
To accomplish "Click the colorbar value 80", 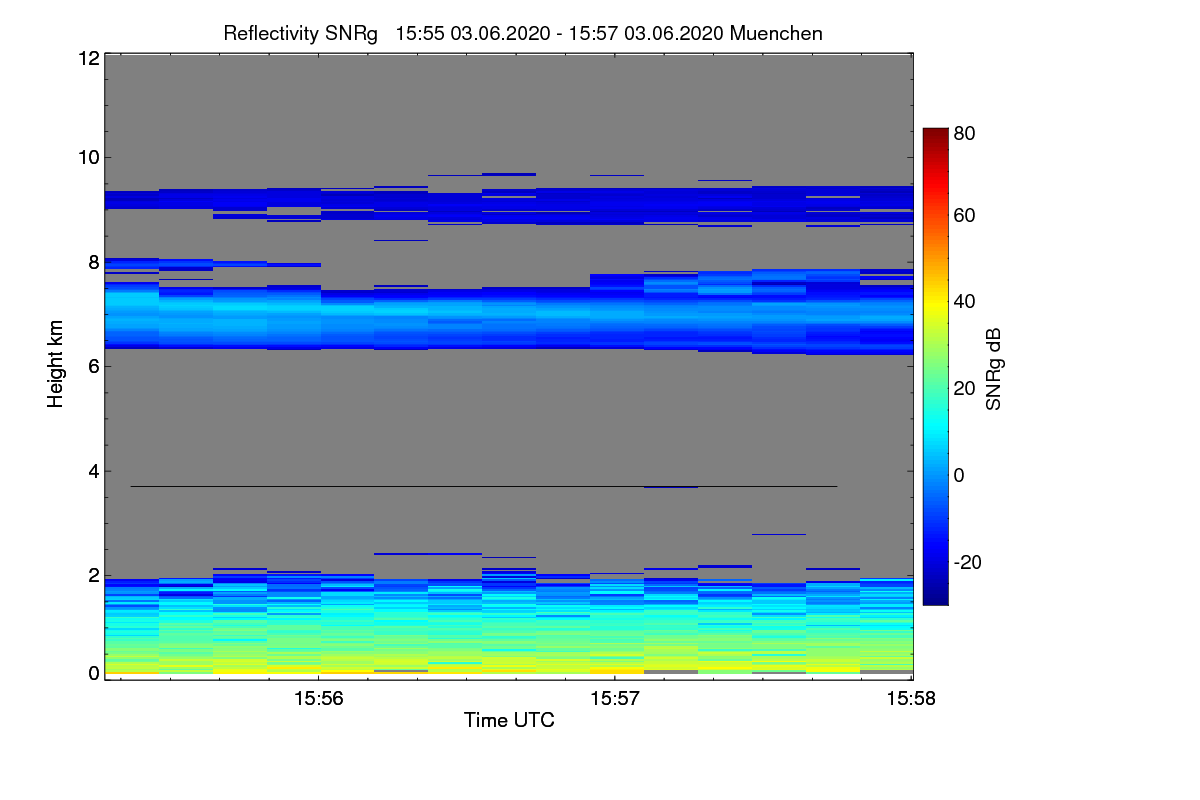I will coord(965,131).
